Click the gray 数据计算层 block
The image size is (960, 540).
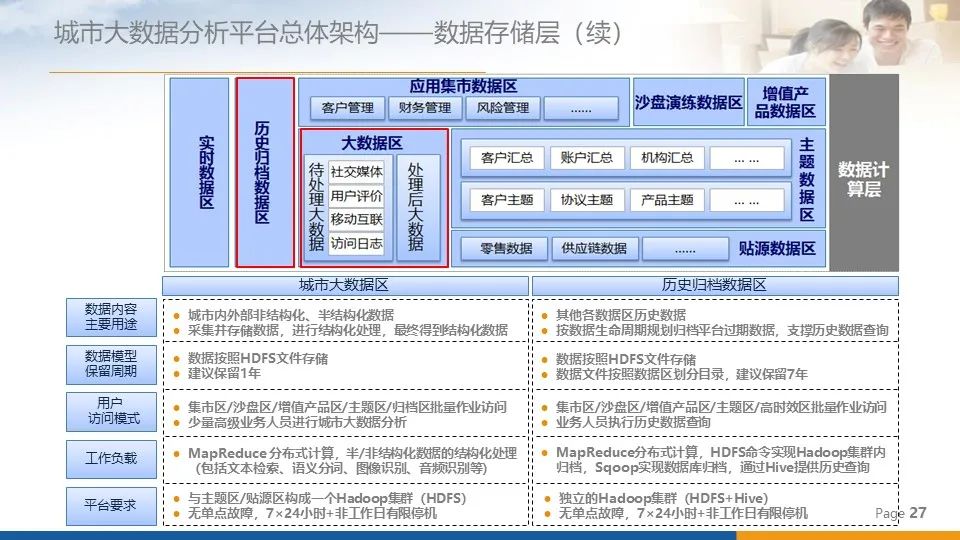[863, 173]
